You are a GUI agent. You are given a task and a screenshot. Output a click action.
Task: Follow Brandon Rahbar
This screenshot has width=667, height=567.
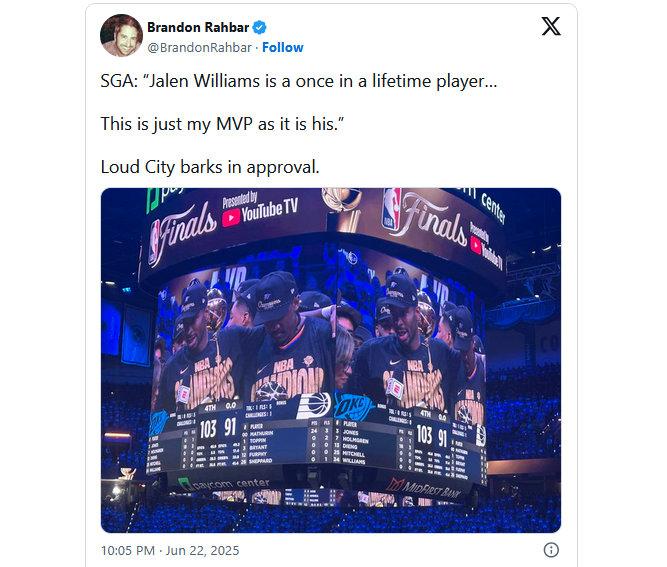283,47
